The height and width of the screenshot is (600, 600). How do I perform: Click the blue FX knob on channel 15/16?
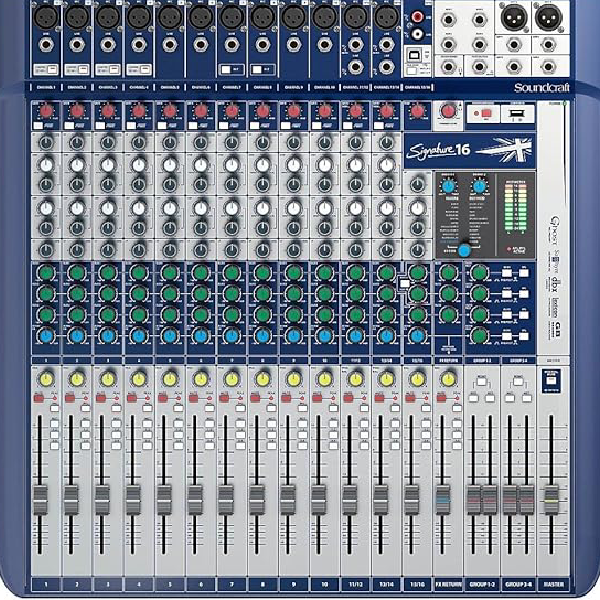pos(417,336)
